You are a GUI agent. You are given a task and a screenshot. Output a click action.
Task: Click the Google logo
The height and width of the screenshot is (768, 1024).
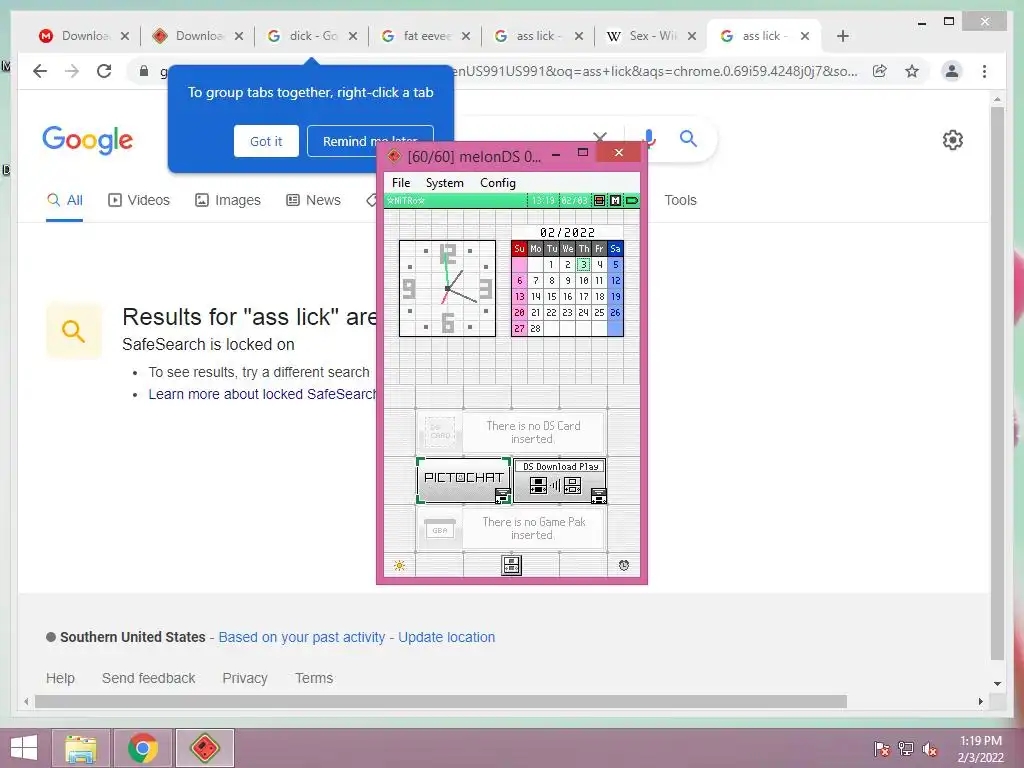click(x=88, y=140)
